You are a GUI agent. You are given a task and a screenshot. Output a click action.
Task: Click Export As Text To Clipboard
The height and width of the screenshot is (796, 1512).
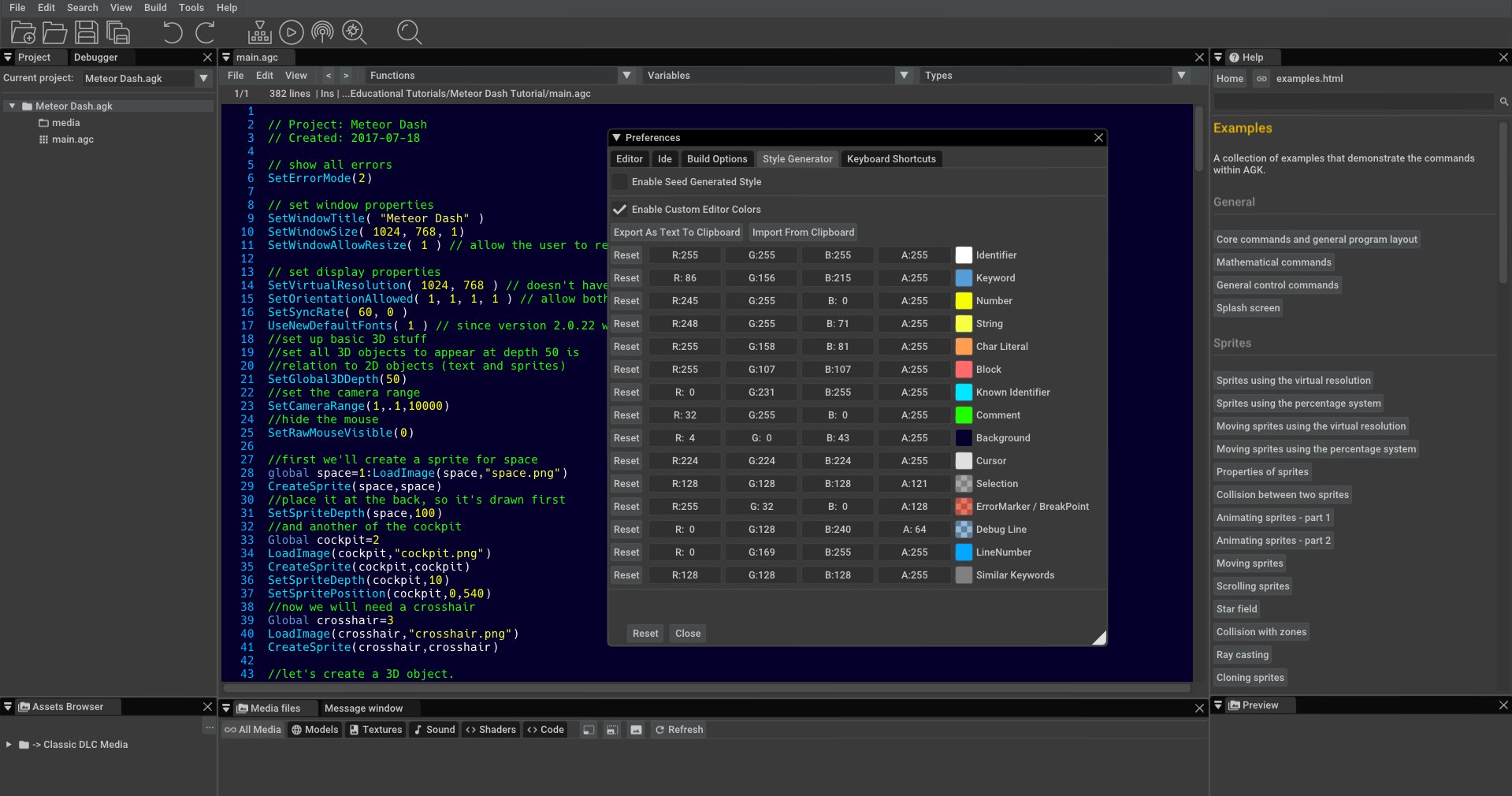click(x=677, y=232)
